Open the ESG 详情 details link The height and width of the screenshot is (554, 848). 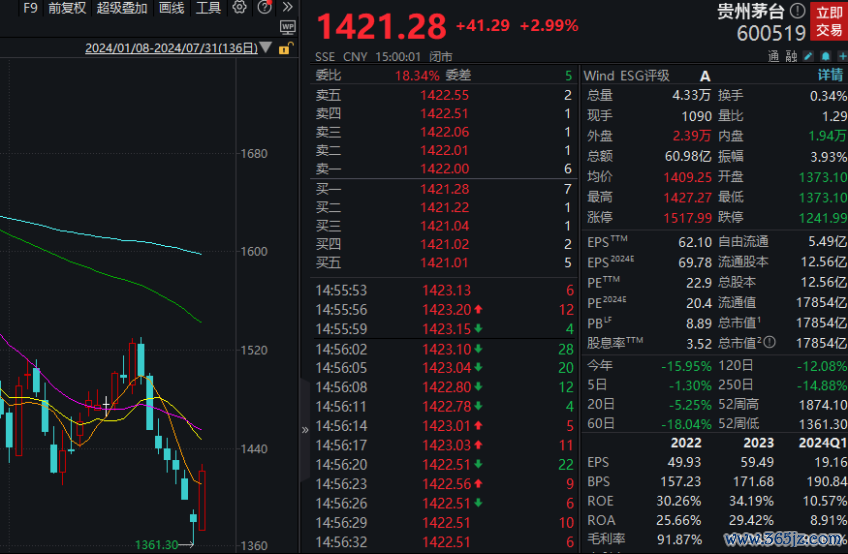point(831,75)
